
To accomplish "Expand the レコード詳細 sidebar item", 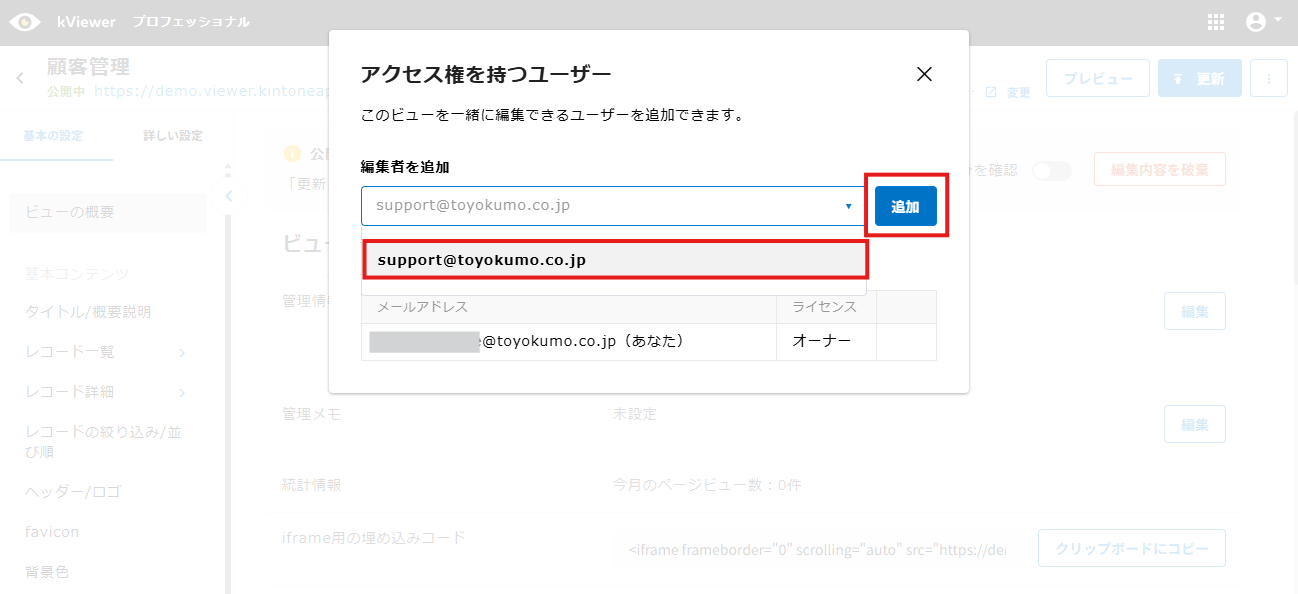I will pos(182,392).
